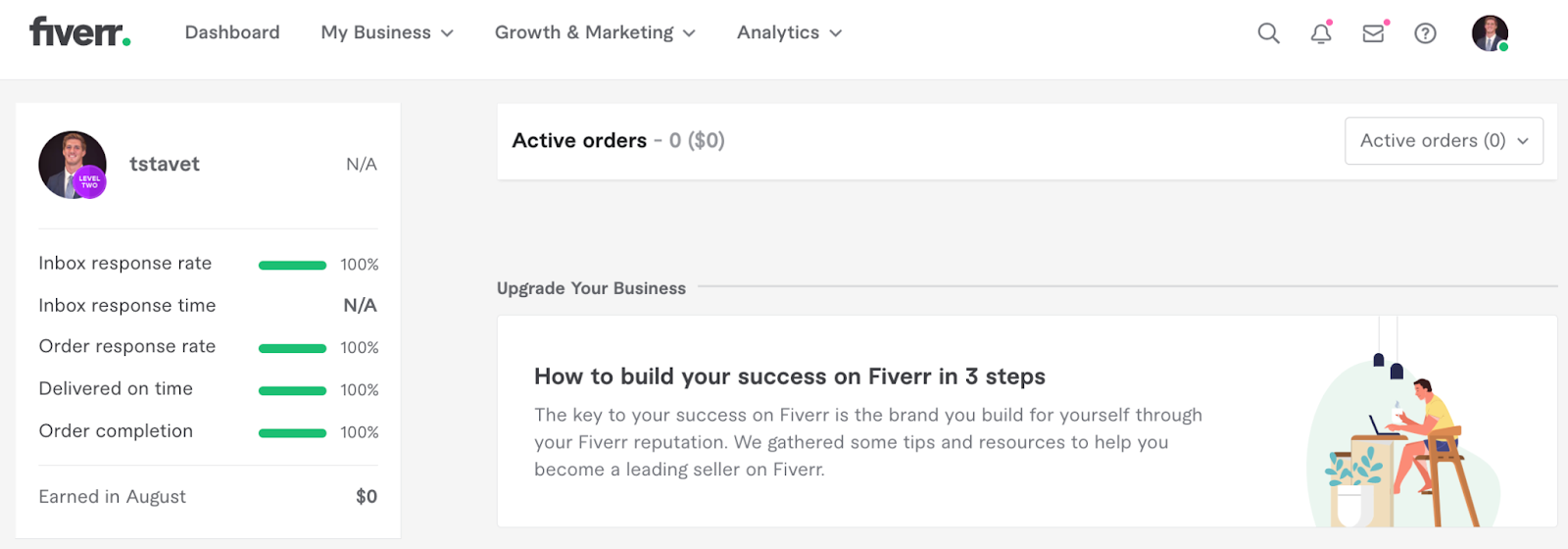Screen dimensions: 1568x549
Task: Click the Fiverr logo
Action: (x=79, y=32)
